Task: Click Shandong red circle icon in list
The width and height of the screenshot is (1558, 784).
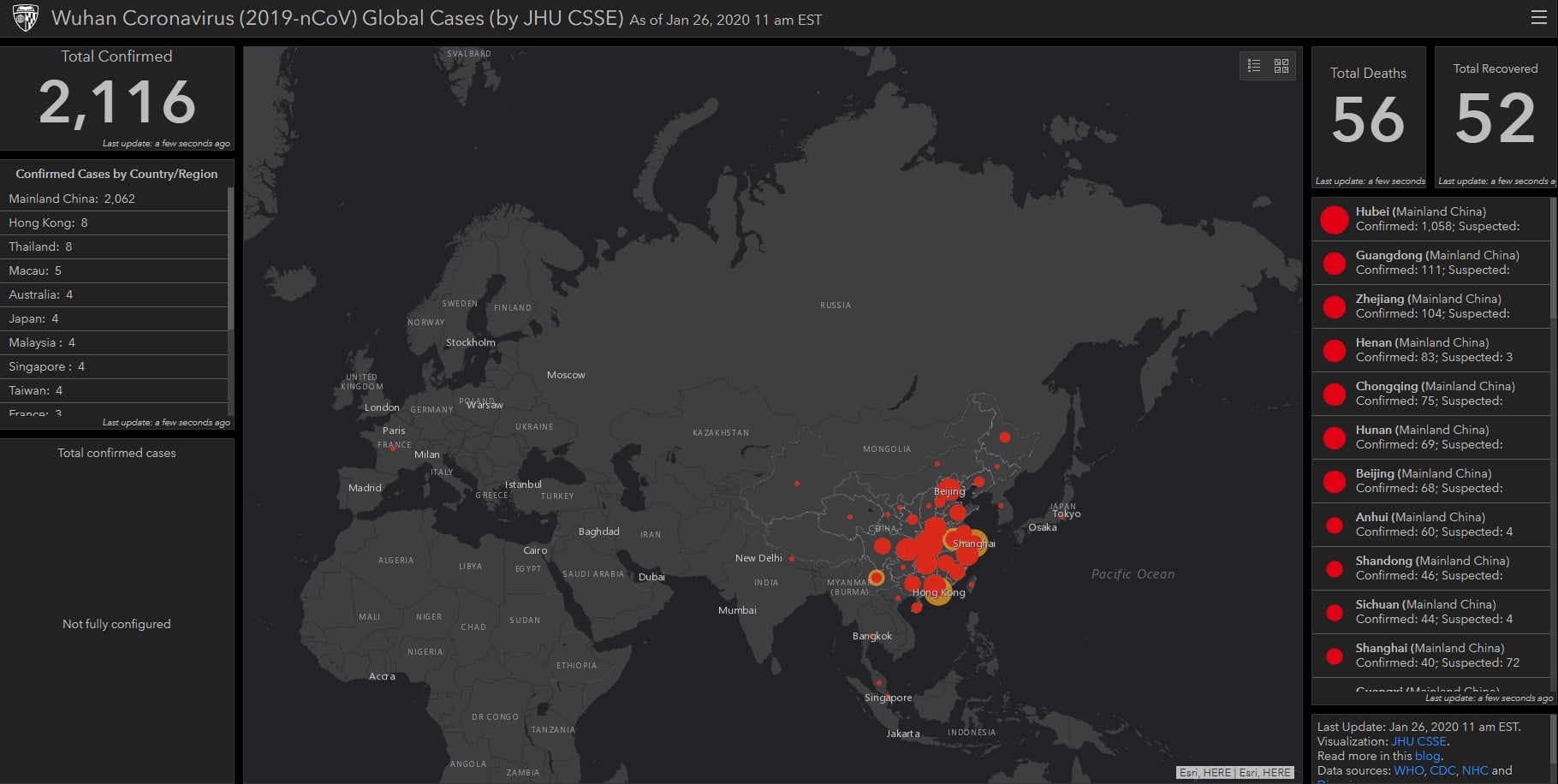Action: point(1335,568)
